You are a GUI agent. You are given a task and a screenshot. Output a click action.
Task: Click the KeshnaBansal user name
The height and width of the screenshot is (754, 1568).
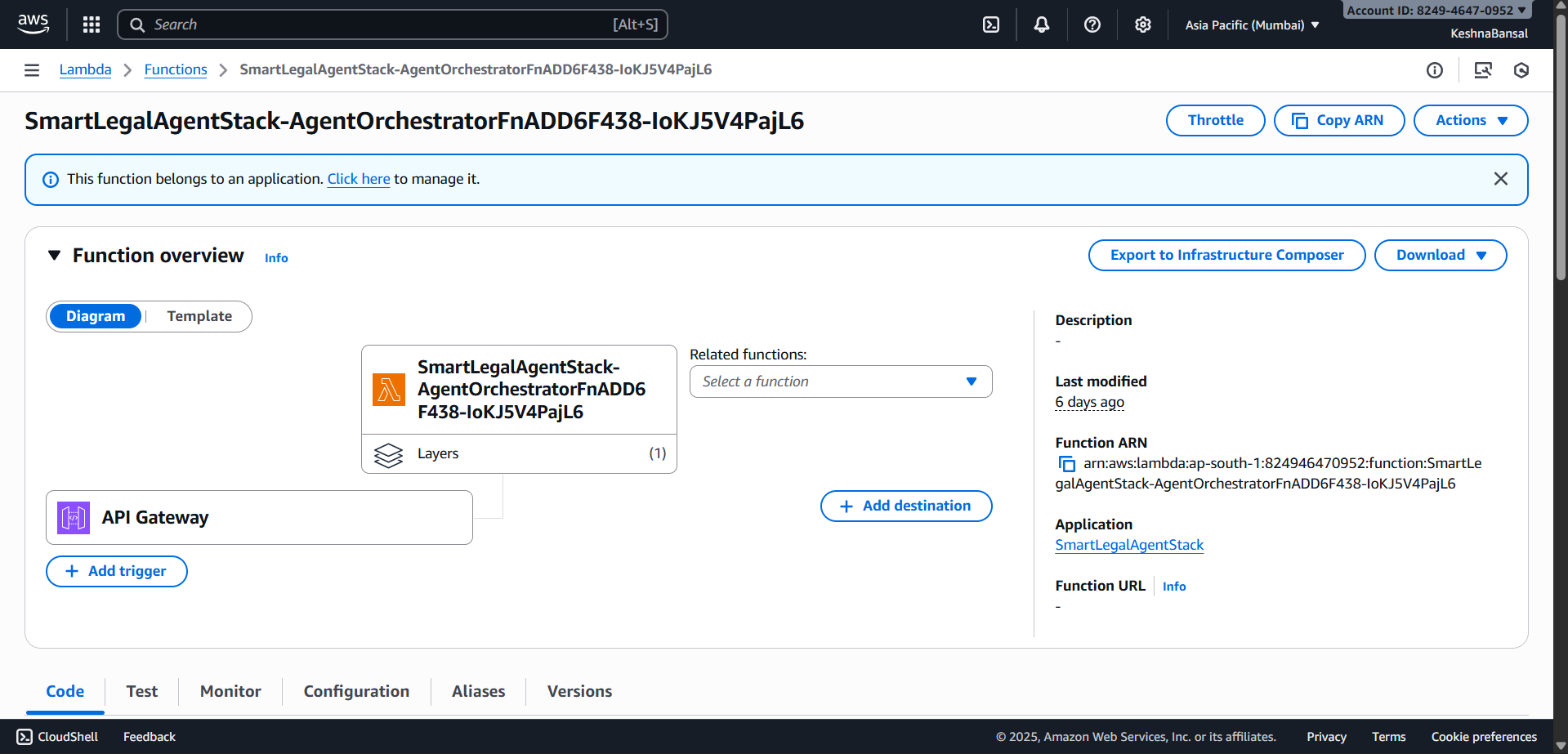[1489, 33]
